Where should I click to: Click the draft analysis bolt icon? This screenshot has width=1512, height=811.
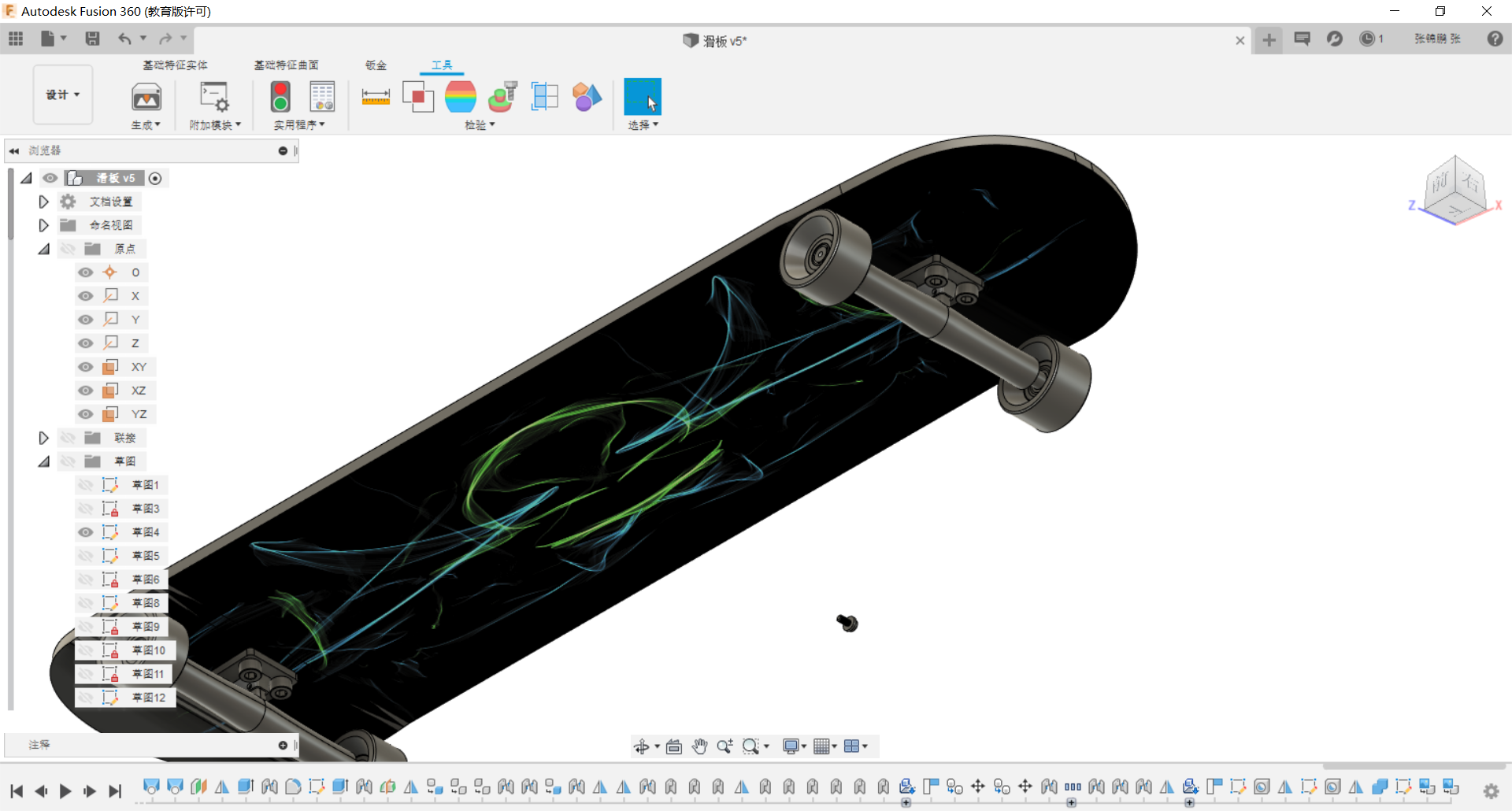502,97
